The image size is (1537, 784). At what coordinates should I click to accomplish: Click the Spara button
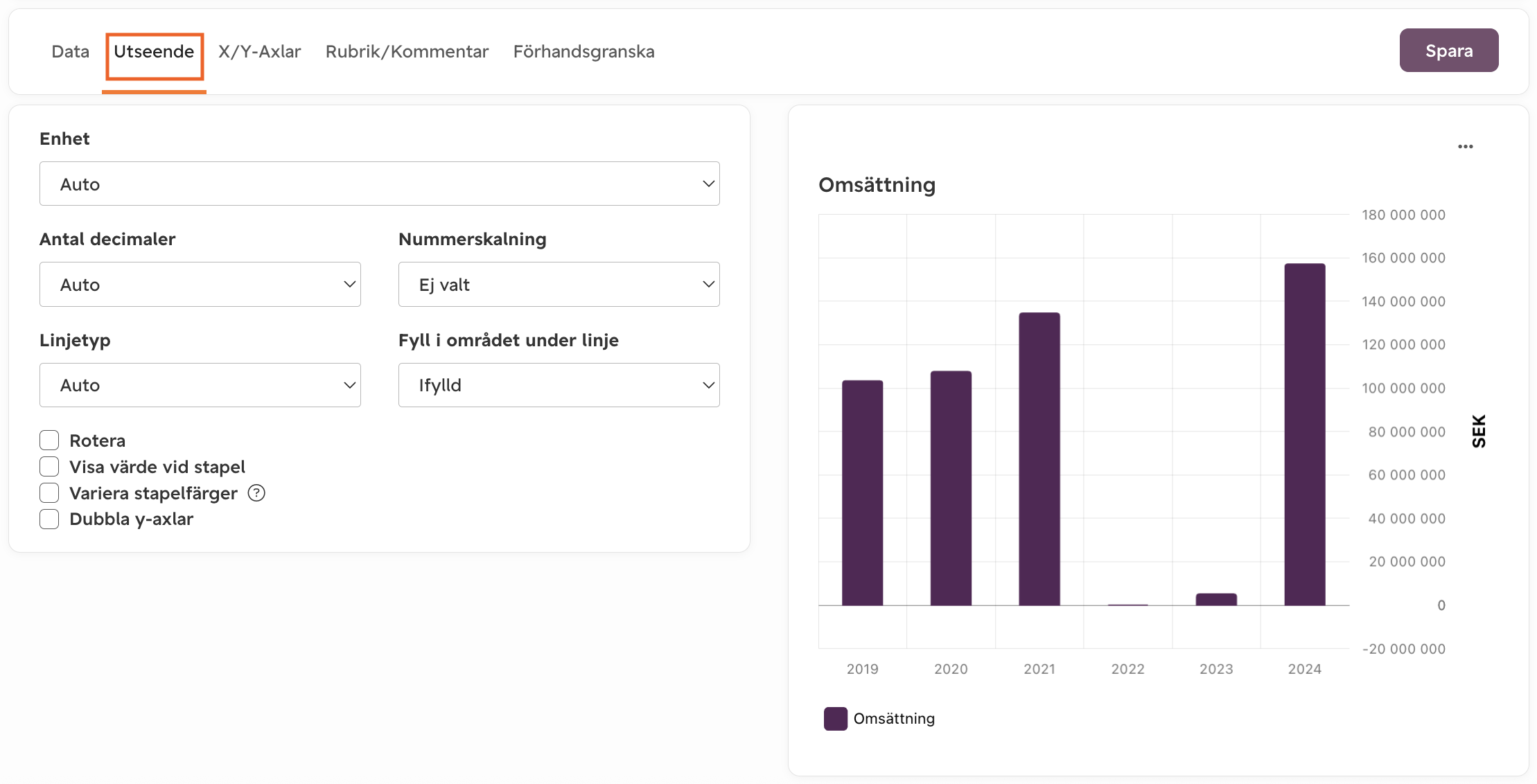[1448, 51]
